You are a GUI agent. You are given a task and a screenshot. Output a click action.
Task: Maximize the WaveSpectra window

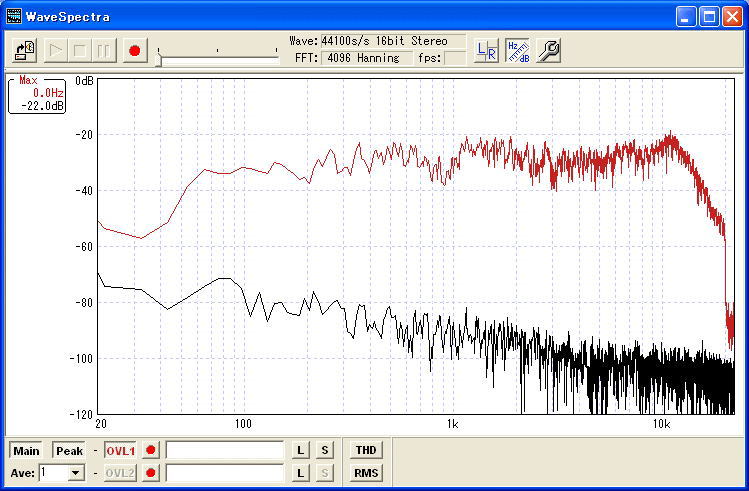[709, 17]
